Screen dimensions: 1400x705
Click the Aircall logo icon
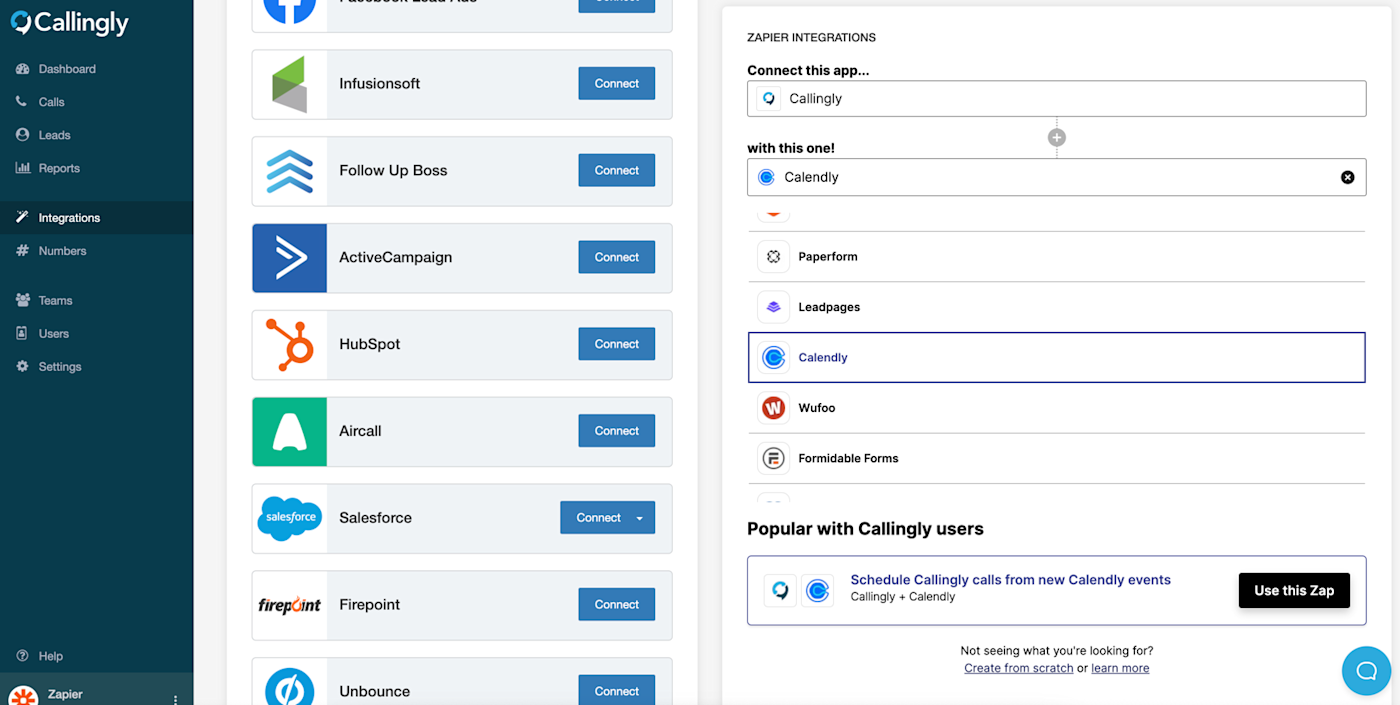tap(289, 431)
